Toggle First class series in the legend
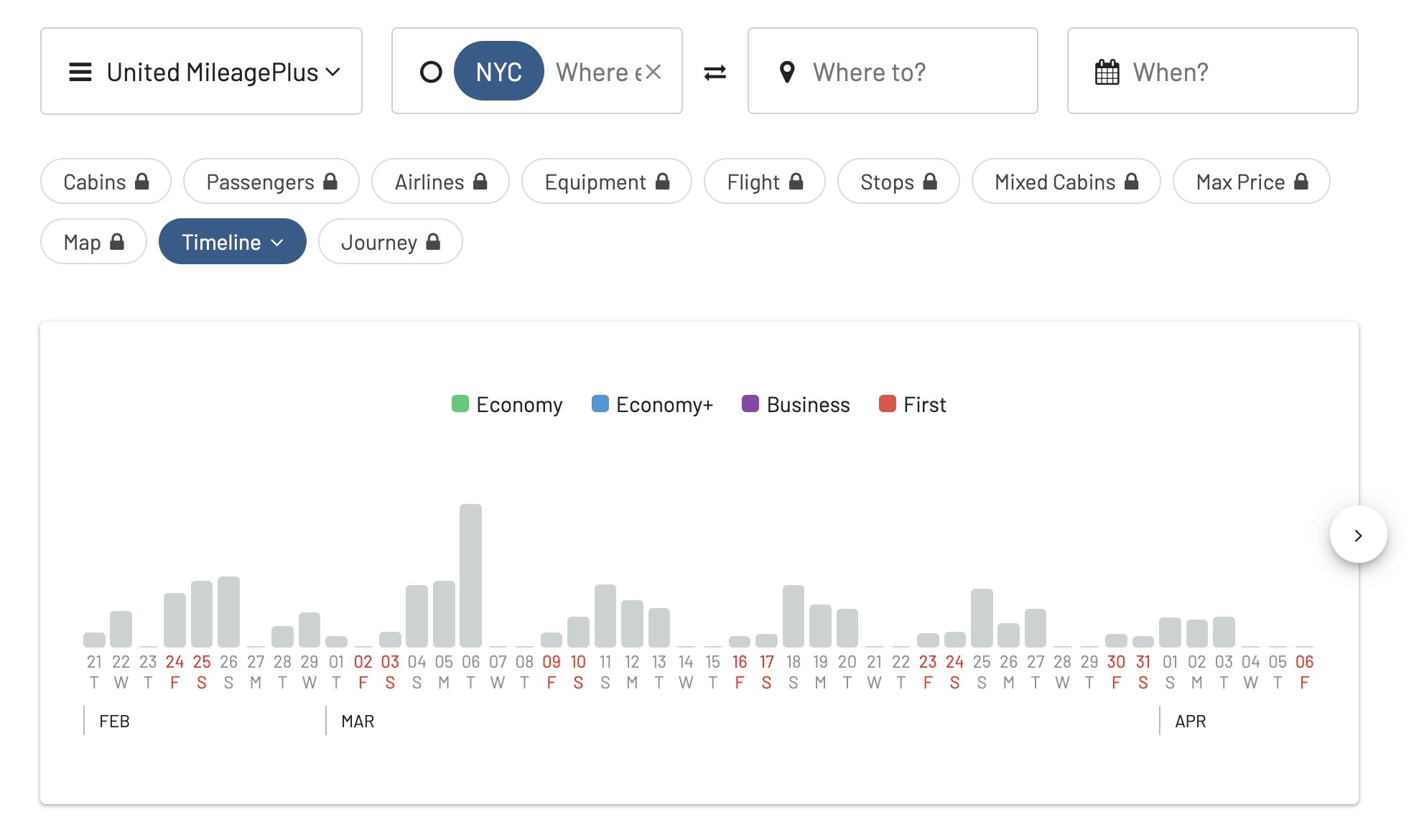This screenshot has width=1419, height=840. pyautogui.click(x=913, y=404)
